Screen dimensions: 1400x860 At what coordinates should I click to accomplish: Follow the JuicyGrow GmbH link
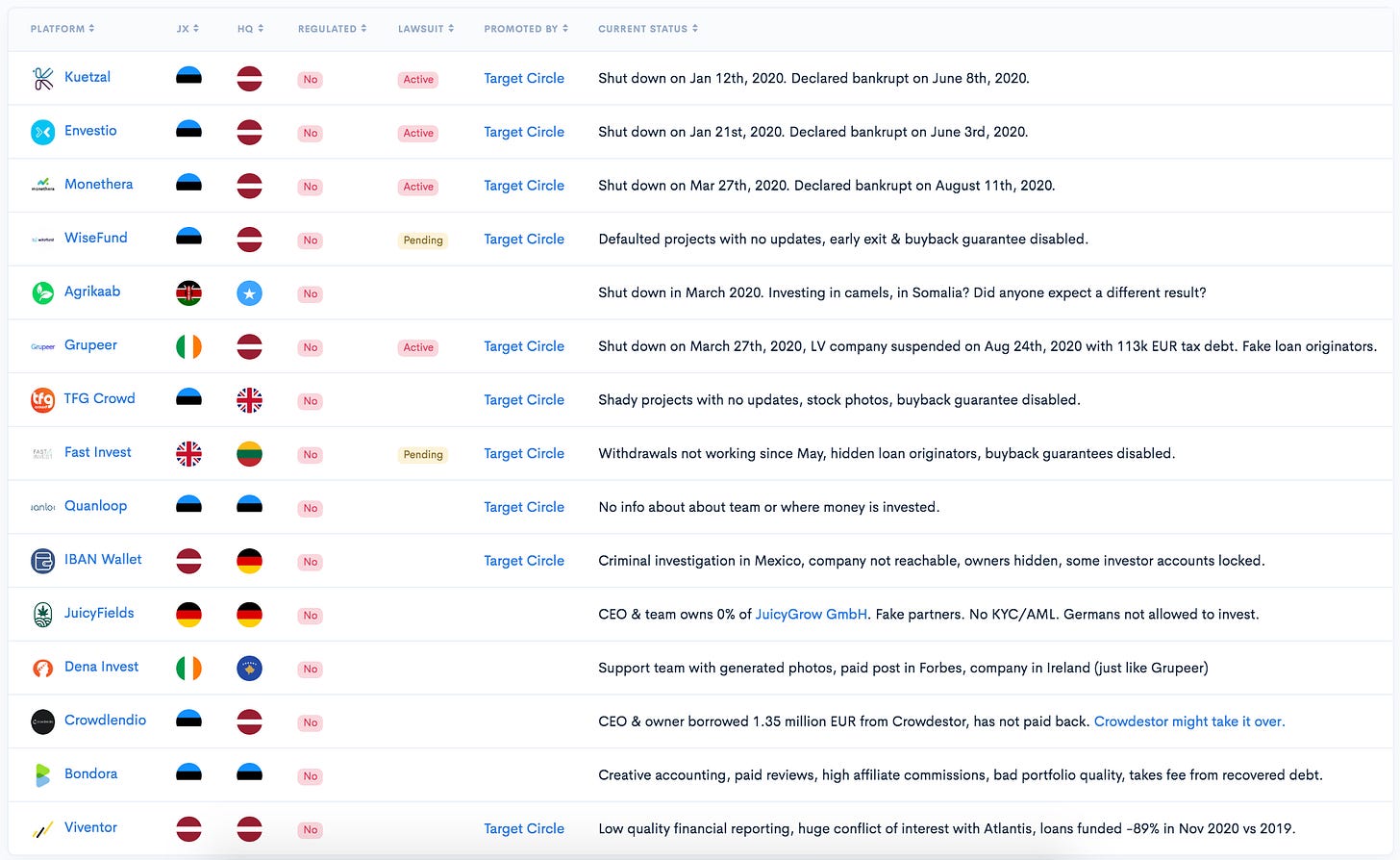812,615
